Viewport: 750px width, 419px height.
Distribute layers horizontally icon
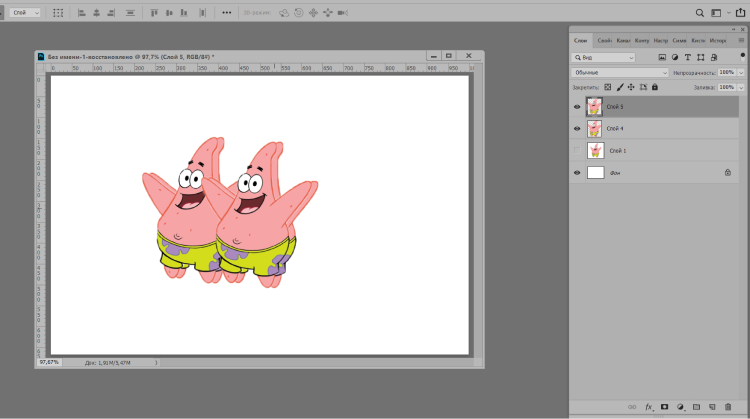(202, 13)
